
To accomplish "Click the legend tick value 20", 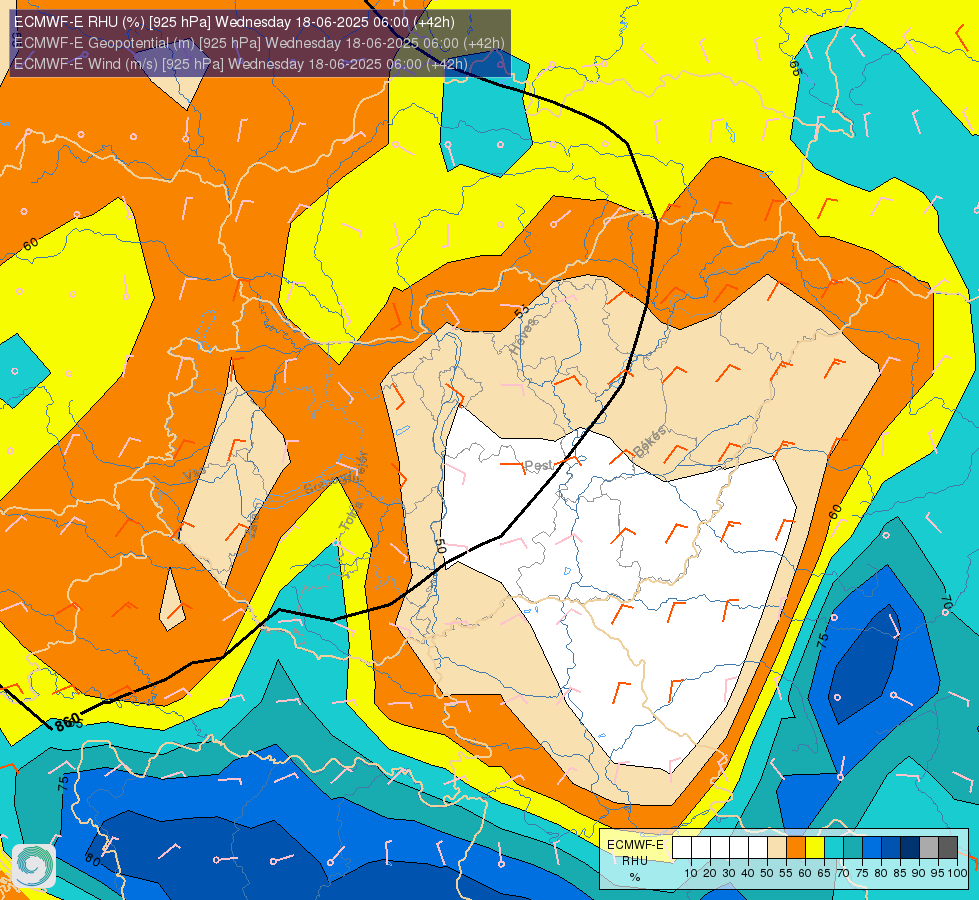I will coord(710,873).
